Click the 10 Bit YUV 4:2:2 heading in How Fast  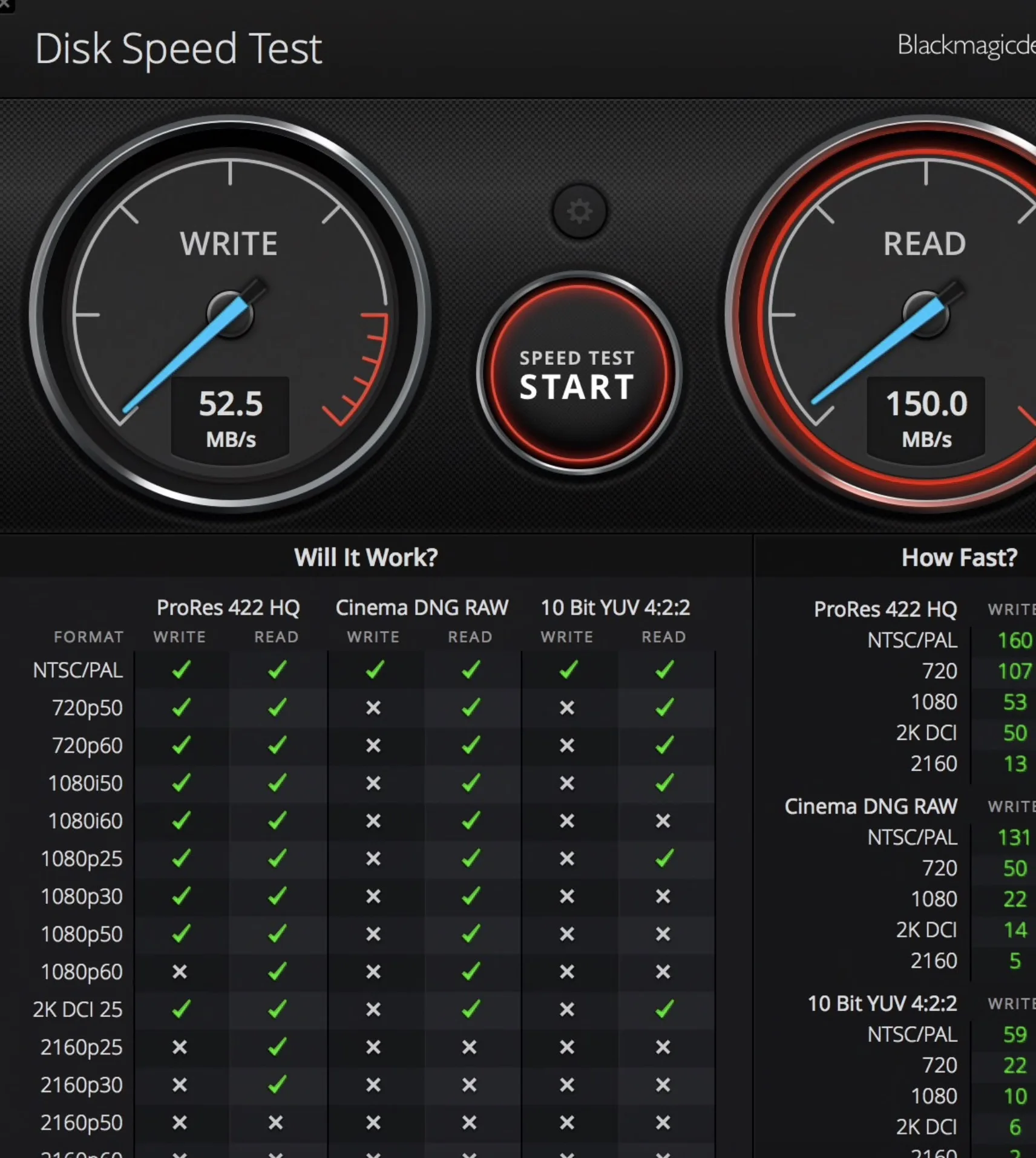coord(882,1004)
